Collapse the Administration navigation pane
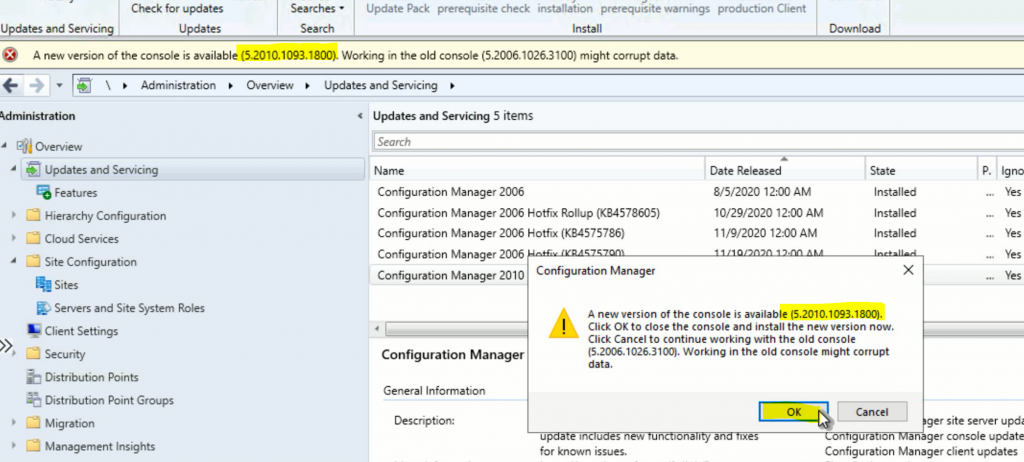This screenshot has height=462, width=1024. click(359, 116)
